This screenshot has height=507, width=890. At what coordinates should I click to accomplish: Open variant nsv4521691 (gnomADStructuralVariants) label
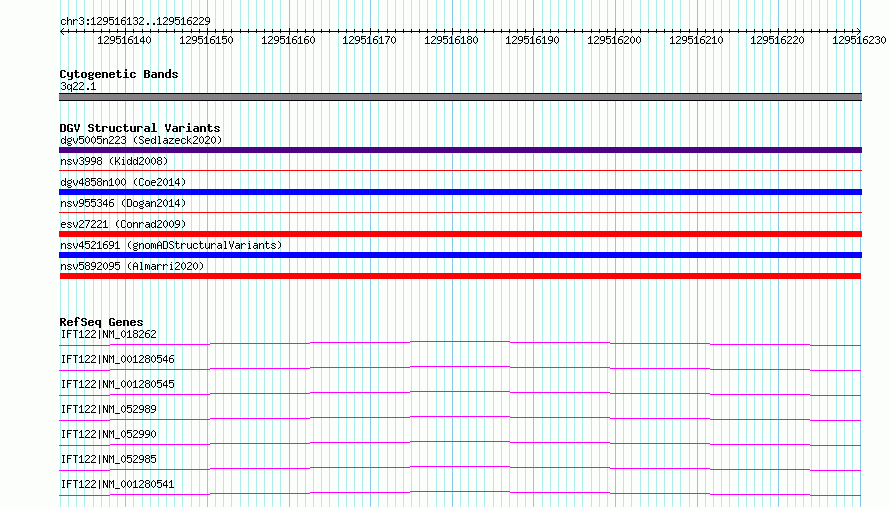pos(171,245)
